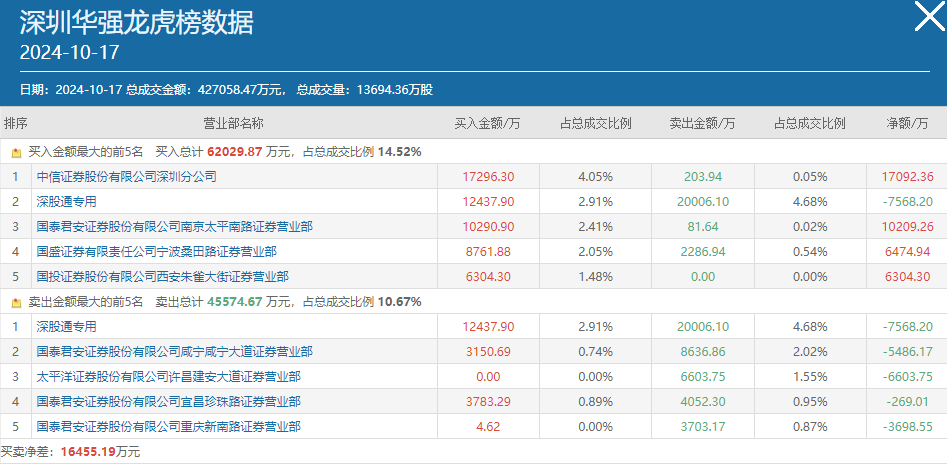Click the 营业部名称 column header
The width and height of the screenshot is (947, 466).
[x=234, y=124]
